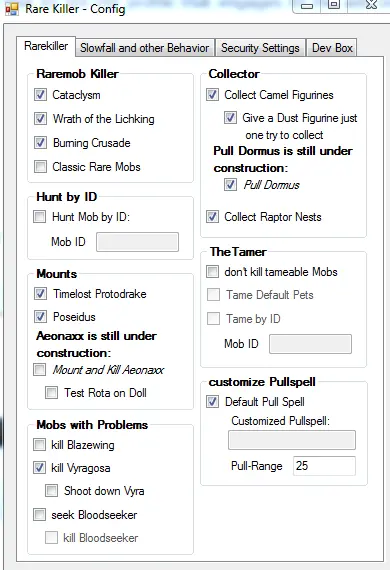Click the Rare Killer app icon in title bar

(x=12, y=9)
